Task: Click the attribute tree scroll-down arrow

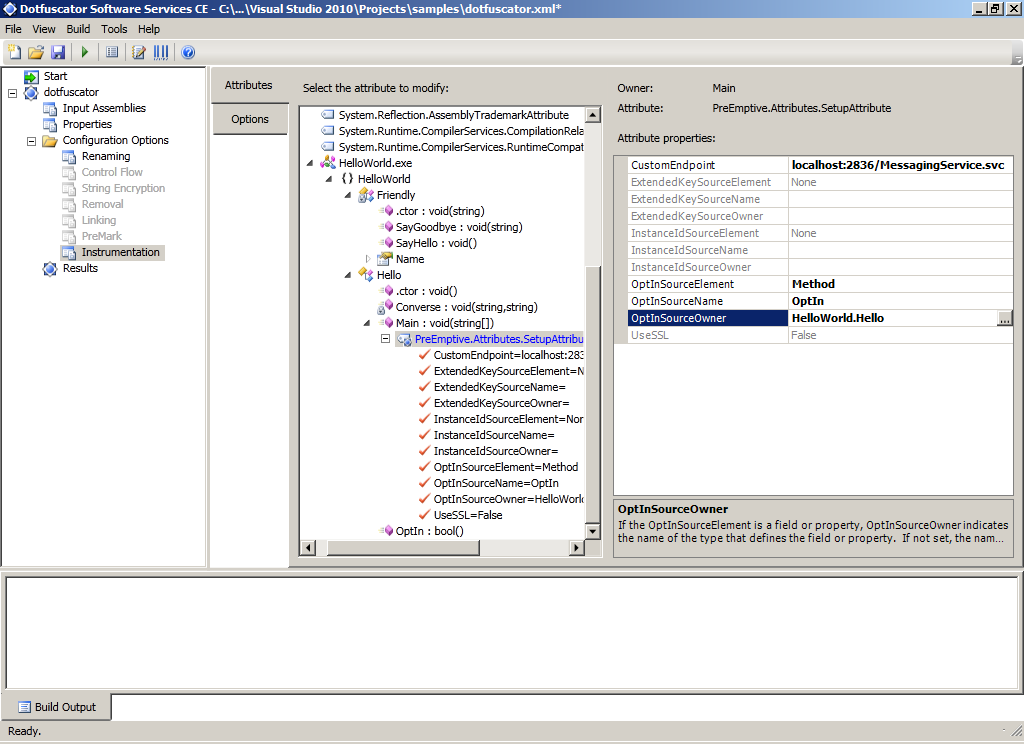Action: (x=592, y=531)
